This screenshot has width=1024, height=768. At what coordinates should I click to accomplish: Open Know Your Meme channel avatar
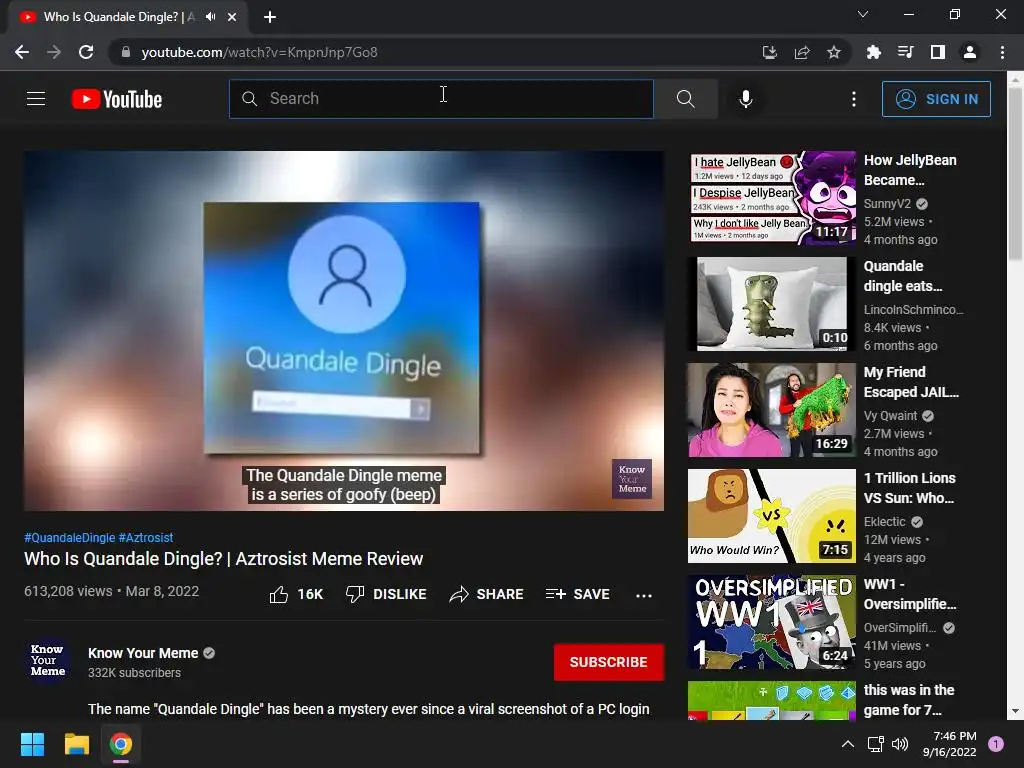pos(48,660)
